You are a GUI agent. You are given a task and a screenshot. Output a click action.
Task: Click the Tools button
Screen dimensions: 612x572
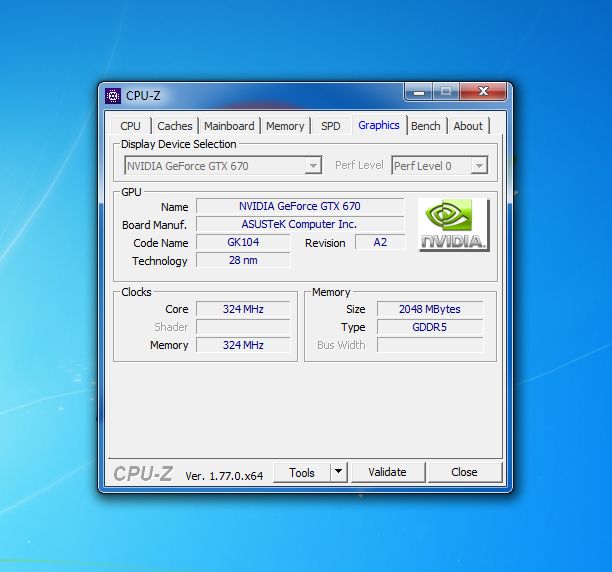(x=302, y=473)
